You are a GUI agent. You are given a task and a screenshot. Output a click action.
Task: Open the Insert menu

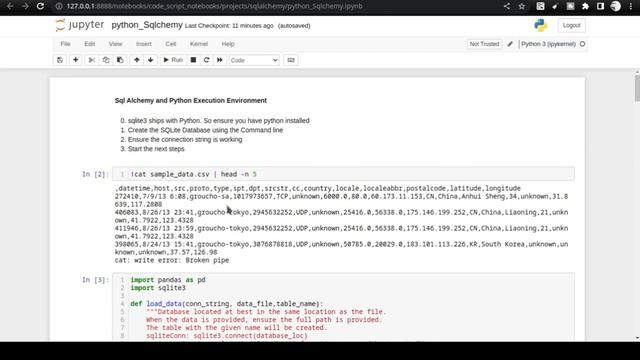point(144,44)
